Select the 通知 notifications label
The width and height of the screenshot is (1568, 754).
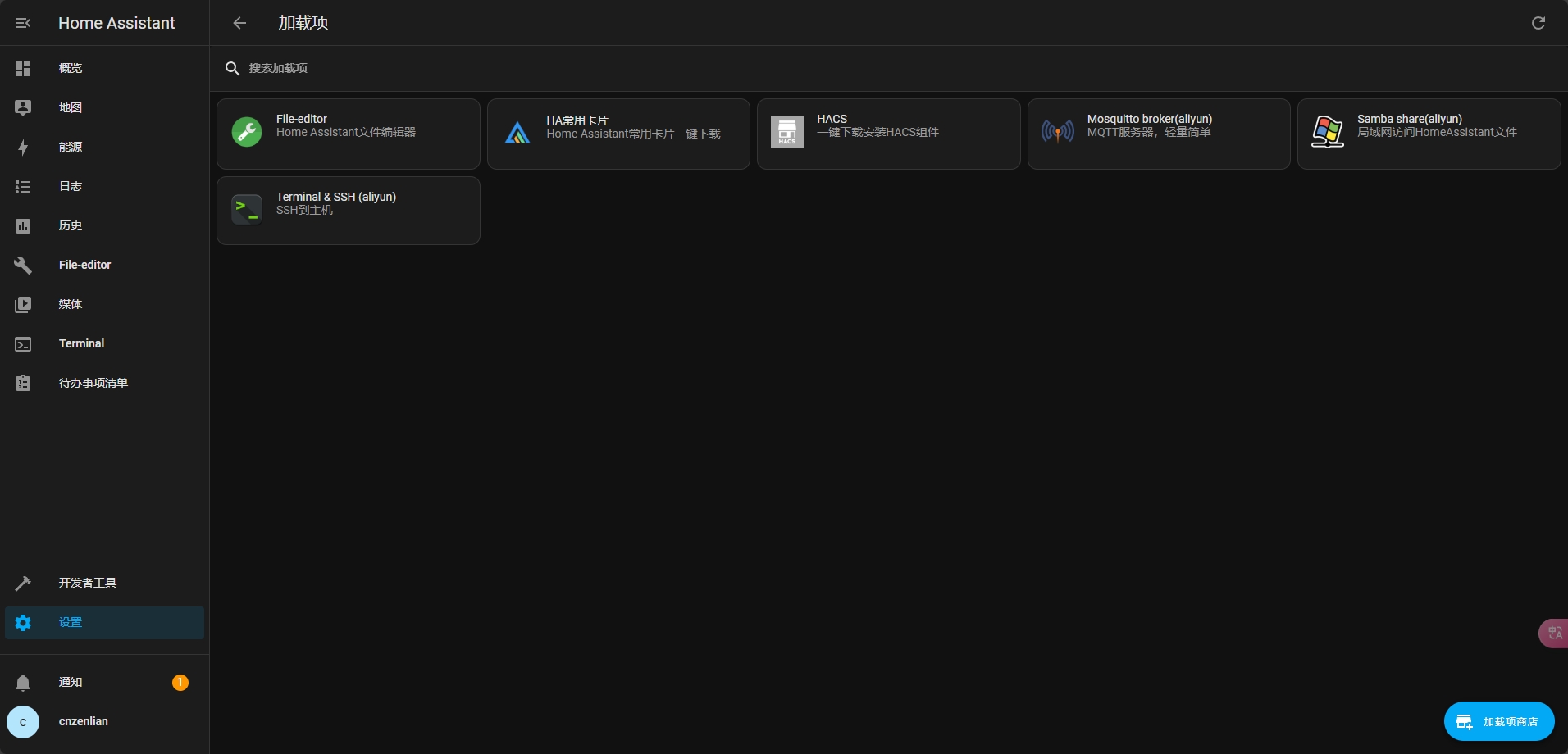coord(71,682)
